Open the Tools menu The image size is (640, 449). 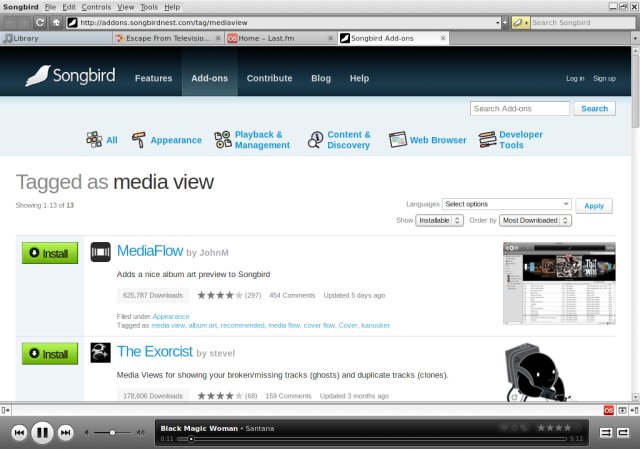coord(149,7)
